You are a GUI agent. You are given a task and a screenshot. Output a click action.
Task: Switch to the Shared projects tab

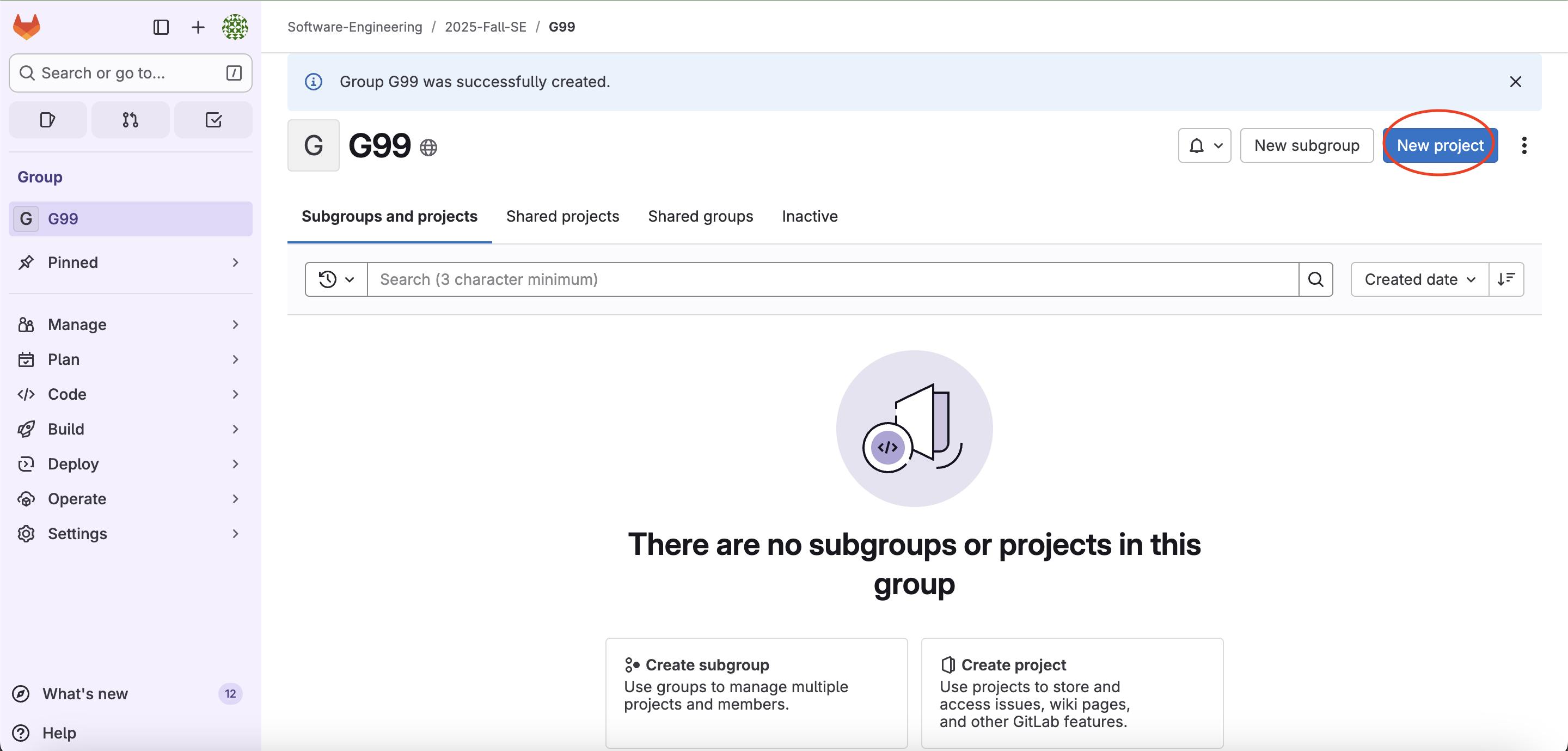pos(562,216)
